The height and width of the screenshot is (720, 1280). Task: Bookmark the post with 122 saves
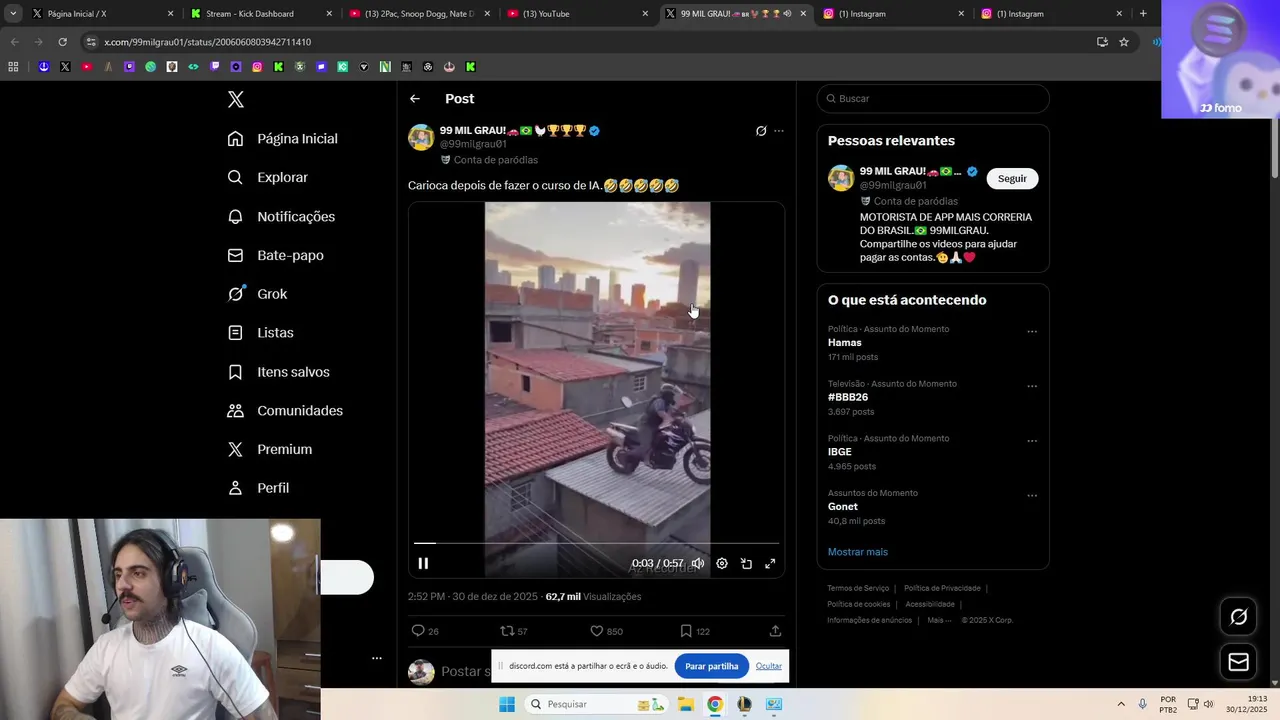pos(695,631)
